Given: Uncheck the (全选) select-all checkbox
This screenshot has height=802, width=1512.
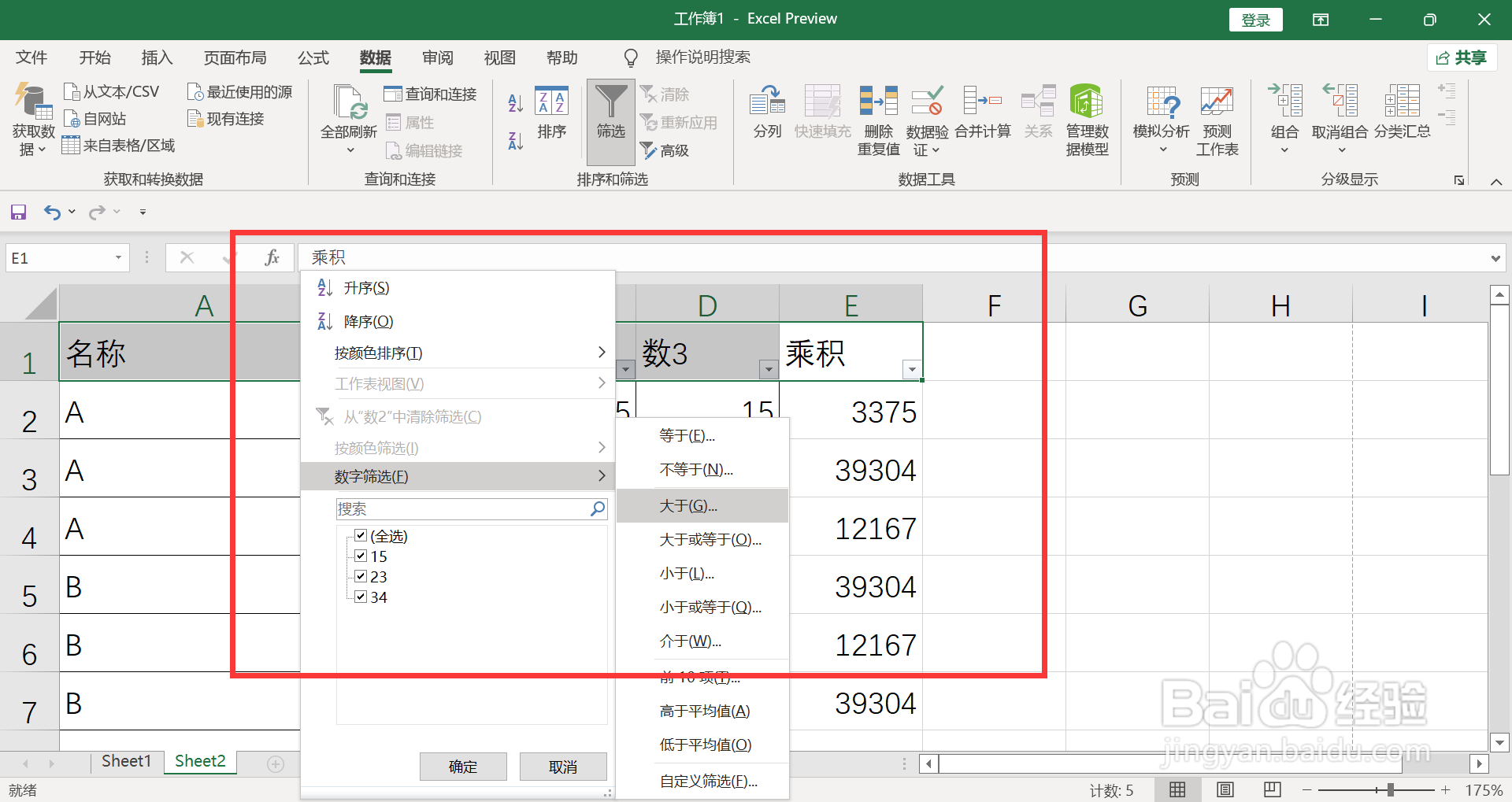Looking at the screenshot, I should (x=360, y=535).
